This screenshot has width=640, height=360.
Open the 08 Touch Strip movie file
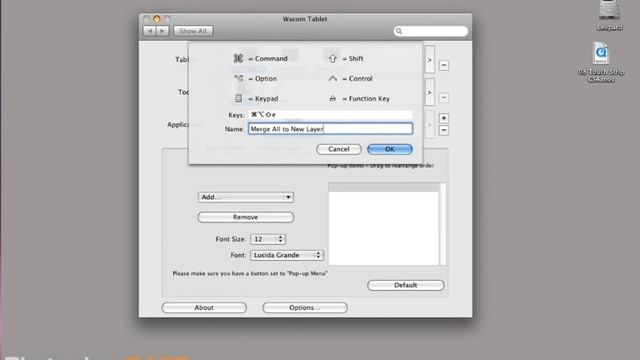tap(601, 62)
